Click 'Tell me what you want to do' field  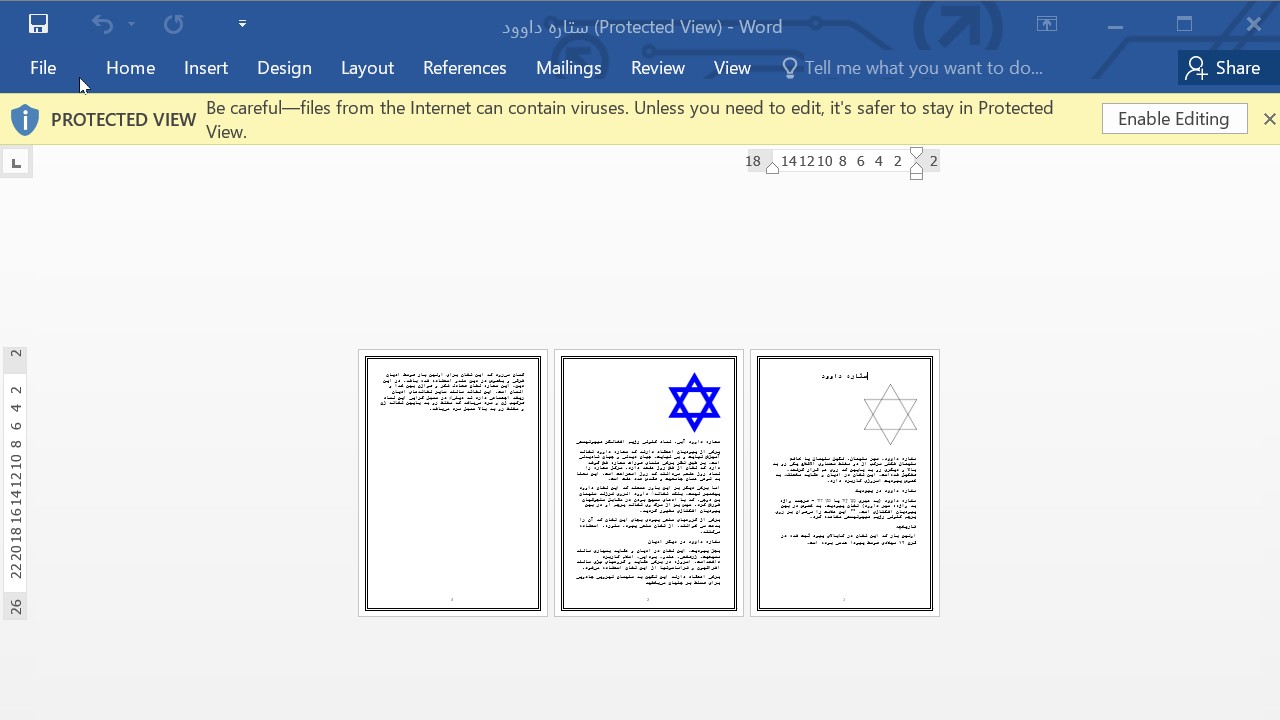[923, 68]
